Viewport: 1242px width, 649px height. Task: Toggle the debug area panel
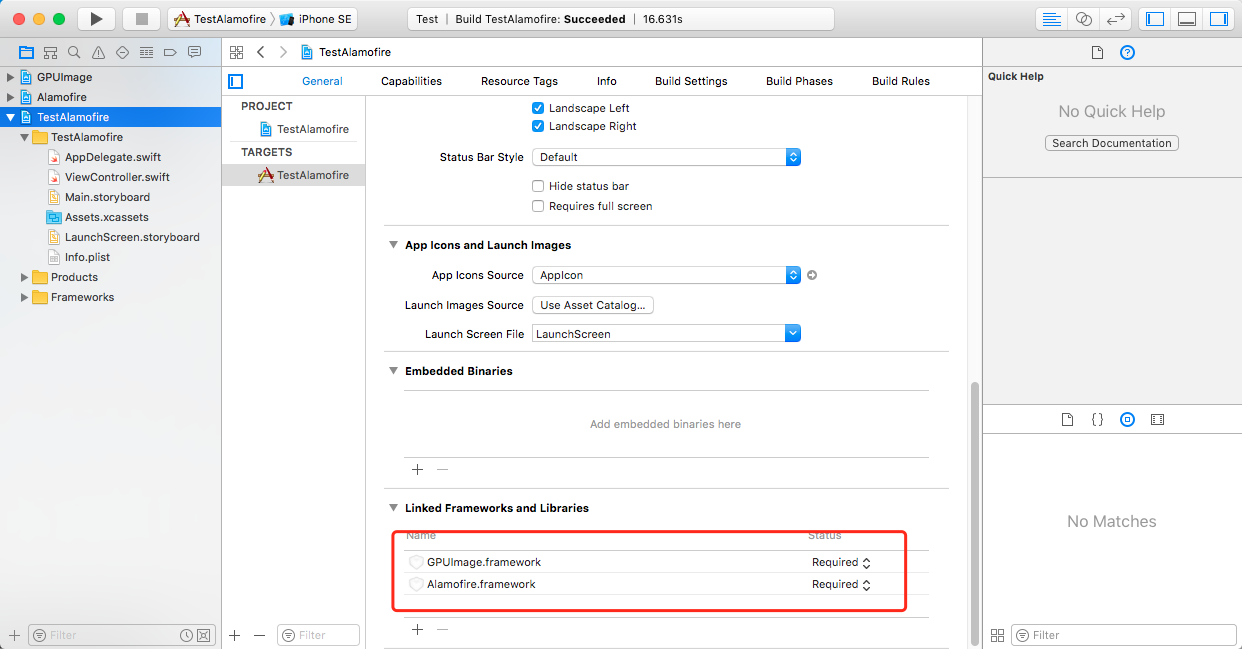point(1187,19)
